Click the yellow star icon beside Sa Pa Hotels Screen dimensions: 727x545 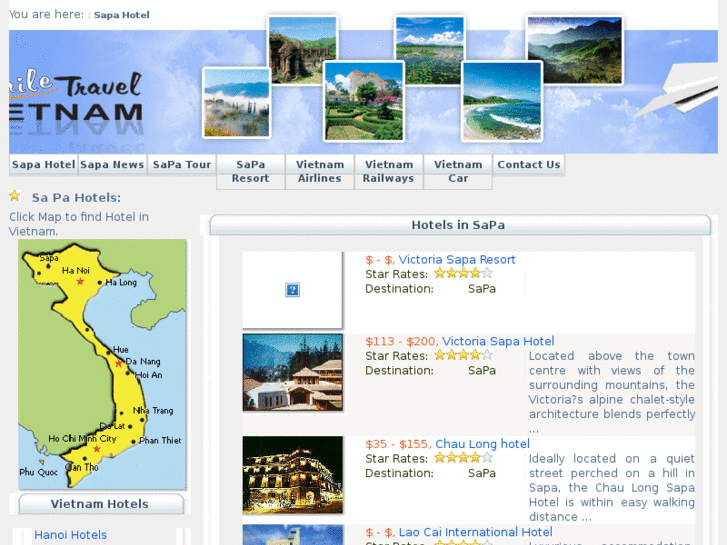(15, 196)
